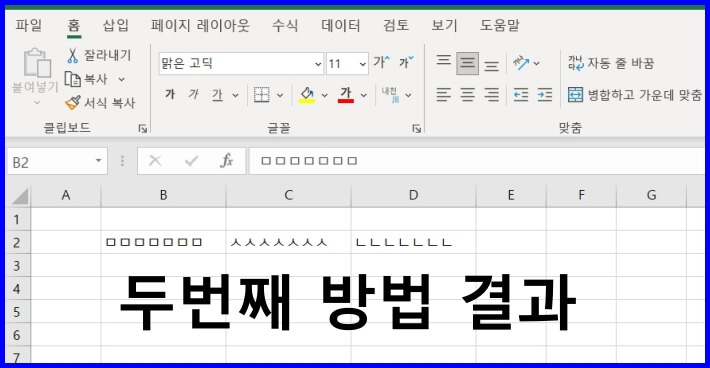Image resolution: width=710 pixels, height=368 pixels.
Task: Toggle underline 가 formatting
Action: pos(218,95)
